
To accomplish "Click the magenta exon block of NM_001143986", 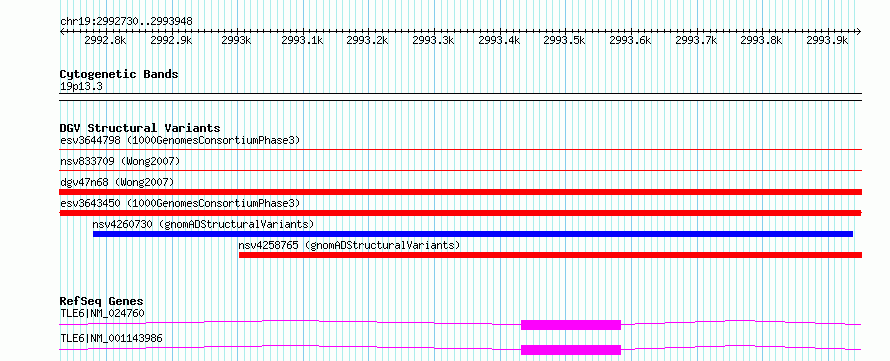I will (x=571, y=350).
